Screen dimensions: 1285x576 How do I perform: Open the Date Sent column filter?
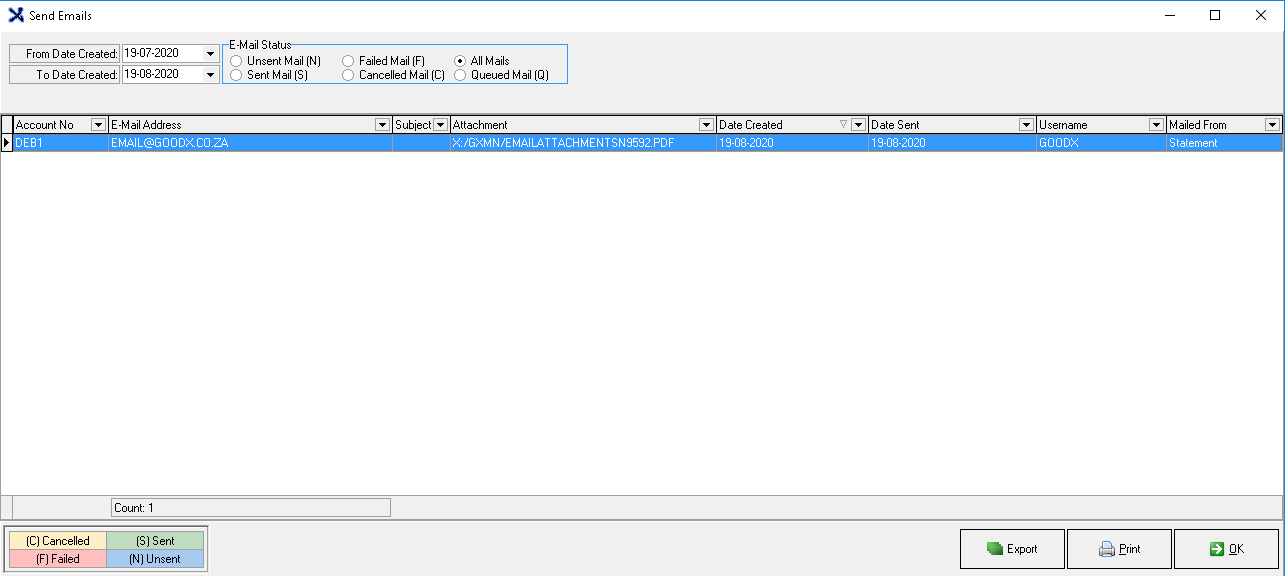1026,125
